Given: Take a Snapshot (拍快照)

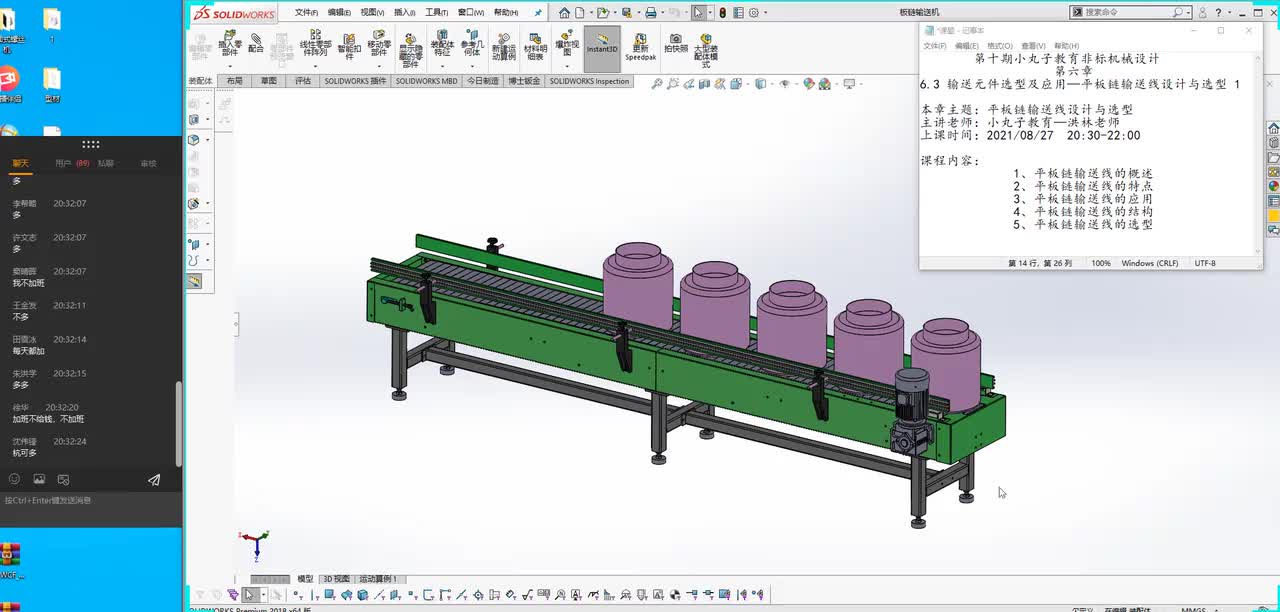Looking at the screenshot, I should pos(676,43).
